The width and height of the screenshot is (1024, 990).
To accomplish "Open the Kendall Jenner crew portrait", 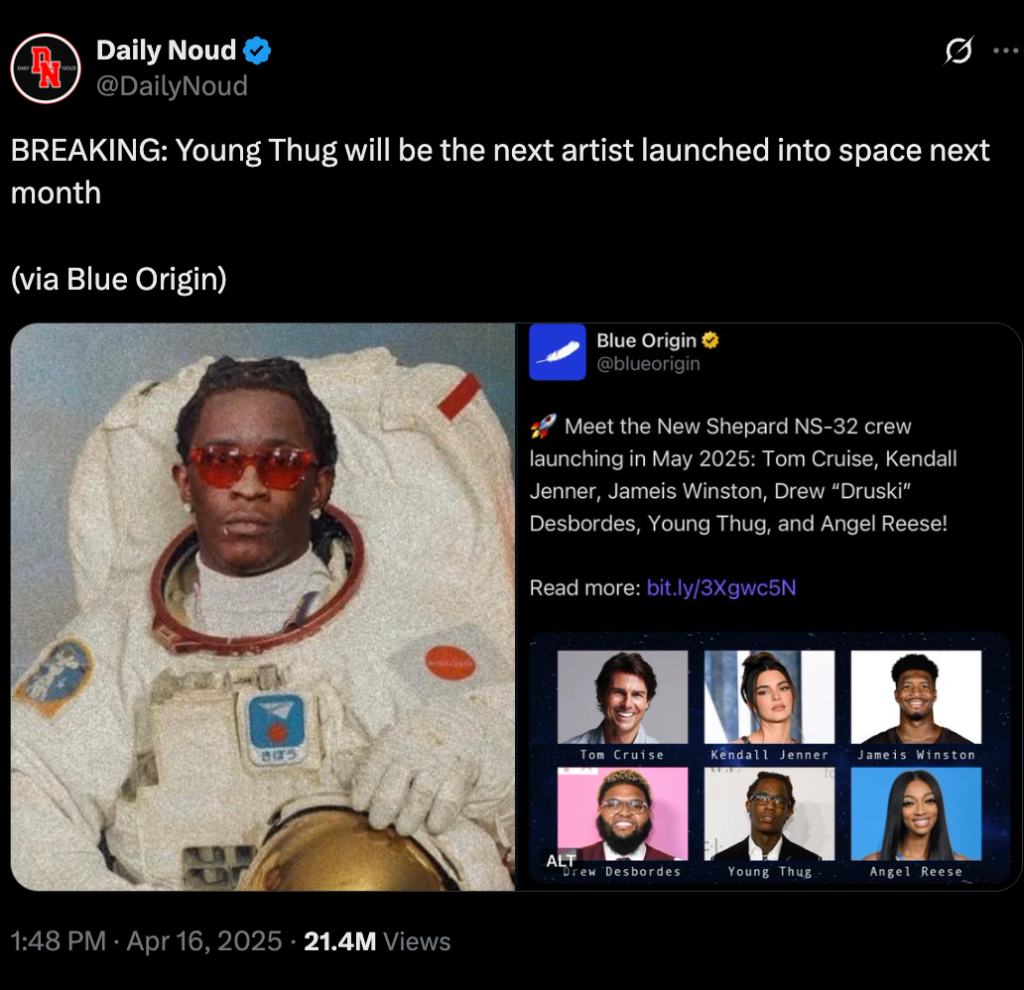I will tap(769, 697).
